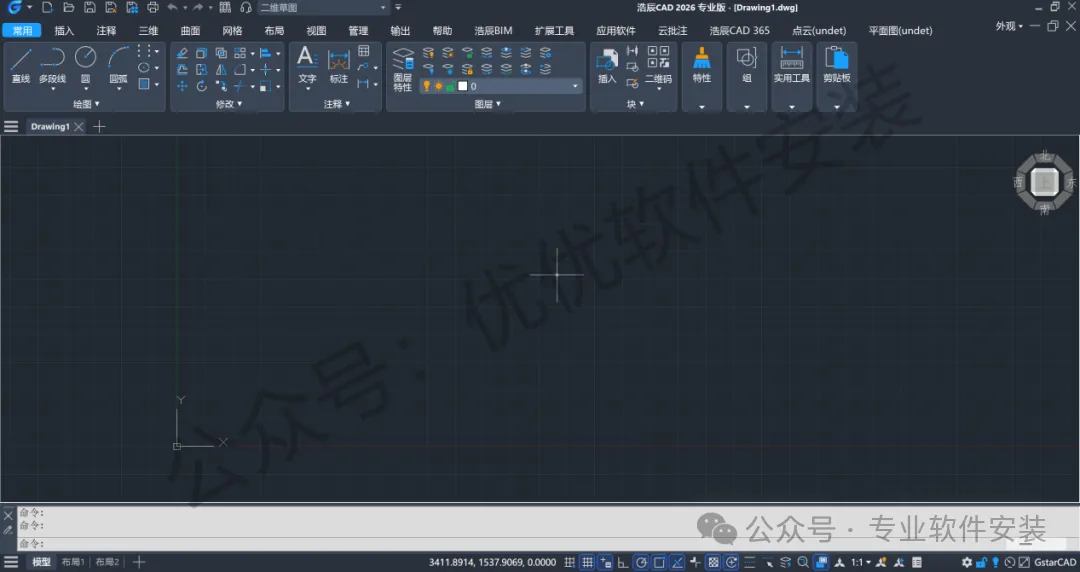Switch to the 三维 ribbon tab
The height and width of the screenshot is (572, 1080).
tap(148, 31)
